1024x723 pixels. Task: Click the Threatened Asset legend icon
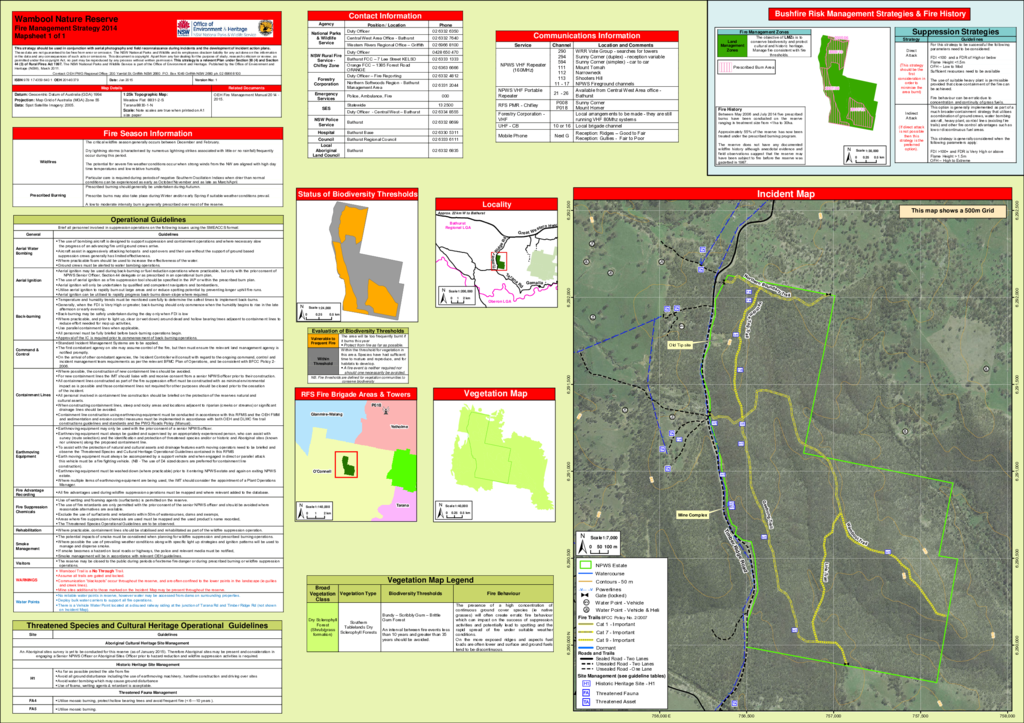pos(586,702)
